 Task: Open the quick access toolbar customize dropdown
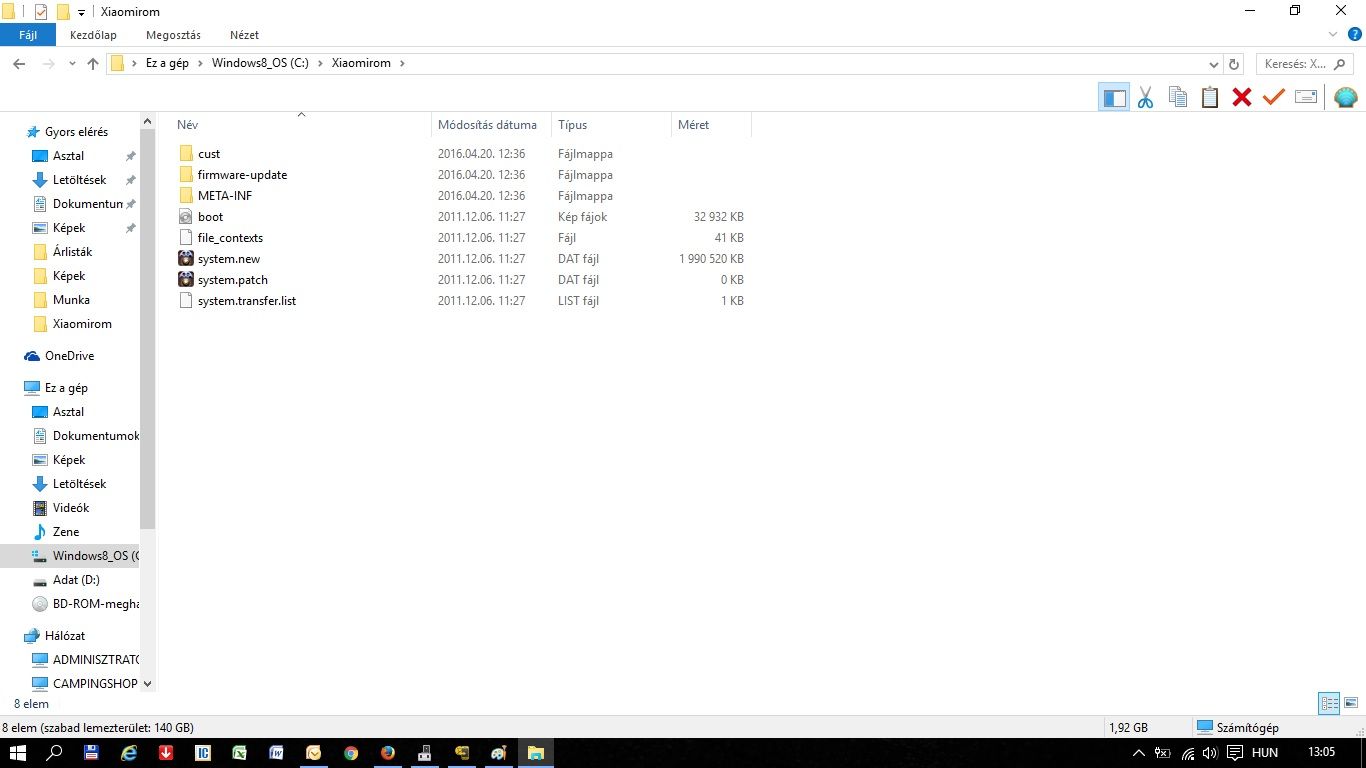click(81, 12)
